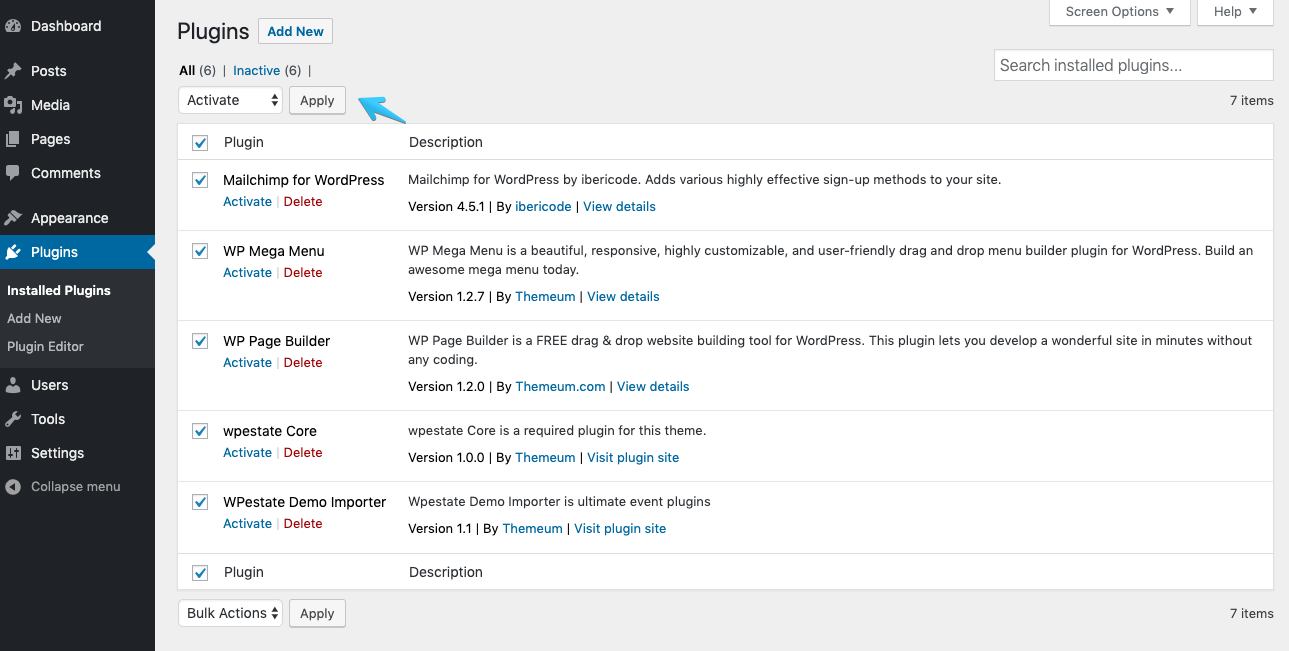Activate the WP Page Builder plugin
Viewport: 1289px width, 651px height.
247,363
